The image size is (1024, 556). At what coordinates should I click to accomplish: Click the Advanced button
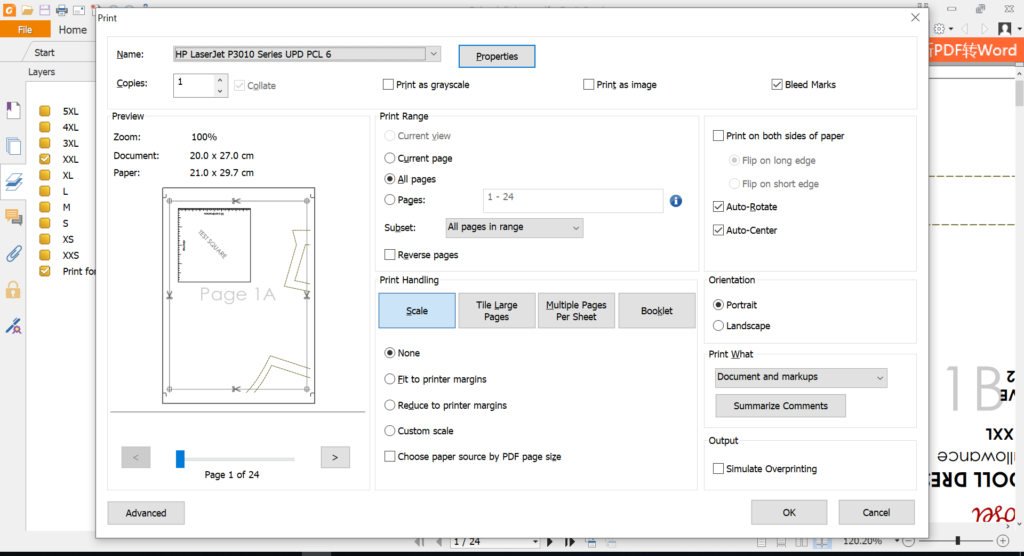coord(146,513)
